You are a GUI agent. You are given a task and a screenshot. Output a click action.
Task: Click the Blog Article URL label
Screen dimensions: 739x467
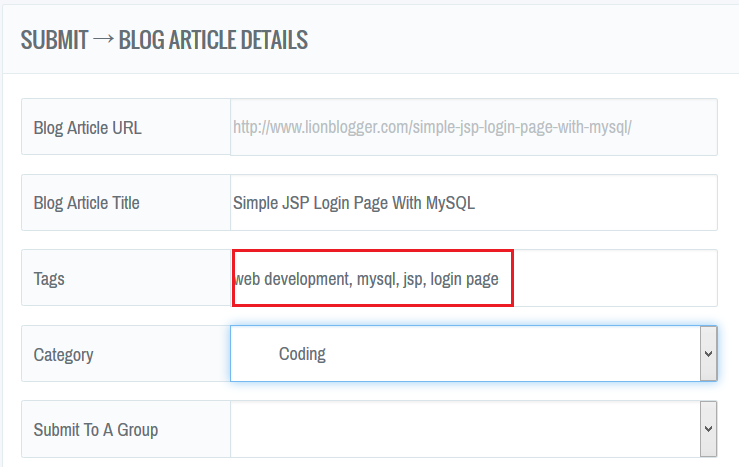88,128
